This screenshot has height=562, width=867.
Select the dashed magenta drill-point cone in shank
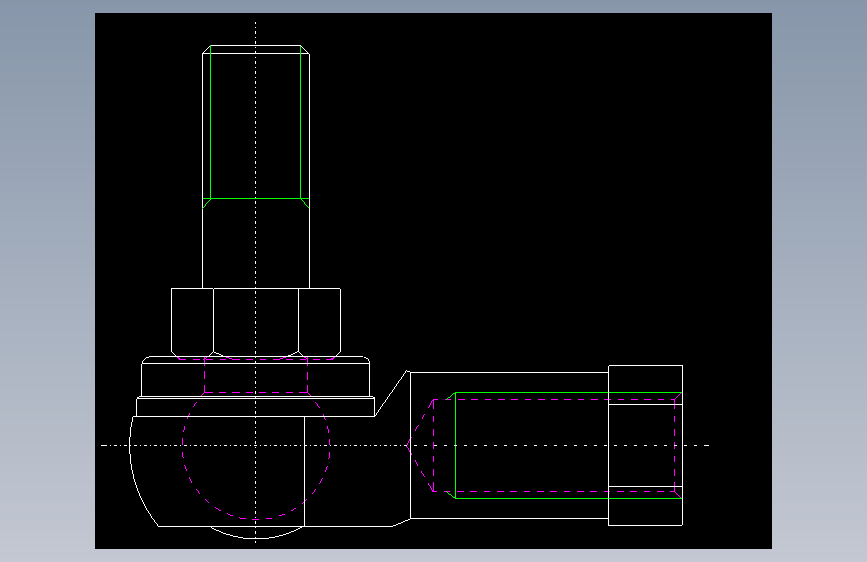(420, 445)
